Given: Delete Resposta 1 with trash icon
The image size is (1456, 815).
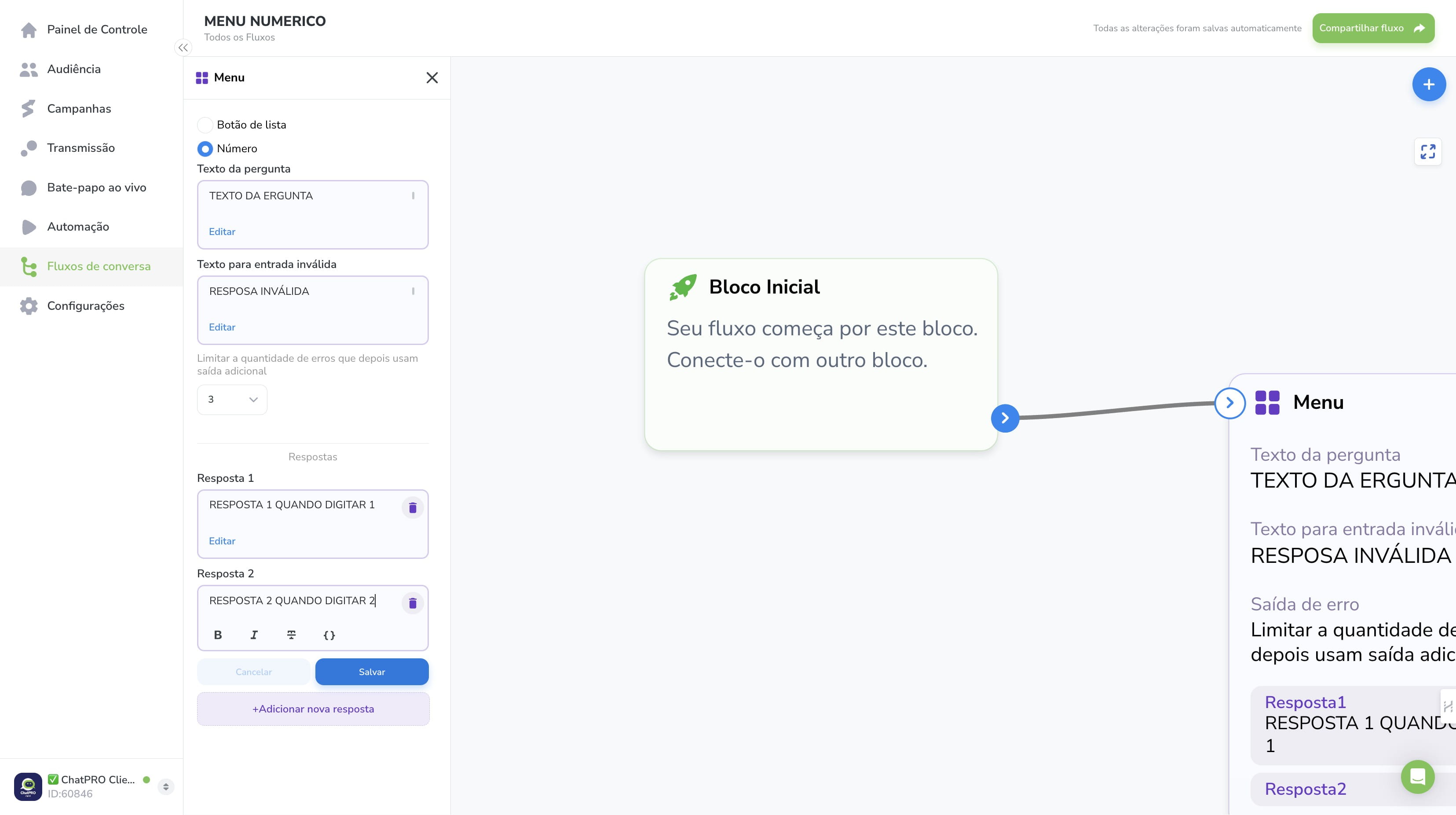Looking at the screenshot, I should coord(413,507).
